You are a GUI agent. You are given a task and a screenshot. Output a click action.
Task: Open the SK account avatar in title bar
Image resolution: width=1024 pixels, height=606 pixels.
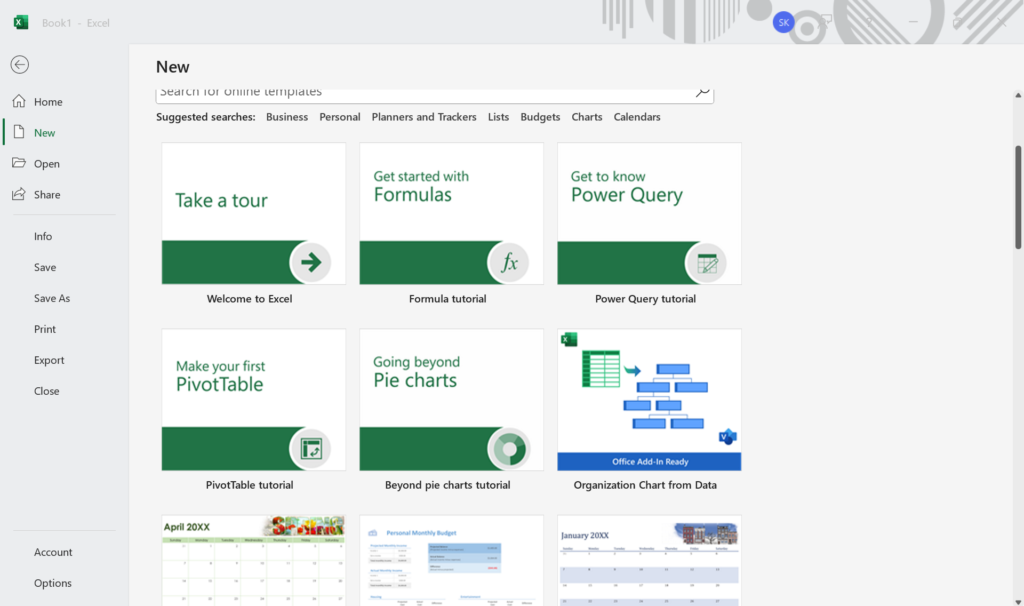click(x=783, y=21)
